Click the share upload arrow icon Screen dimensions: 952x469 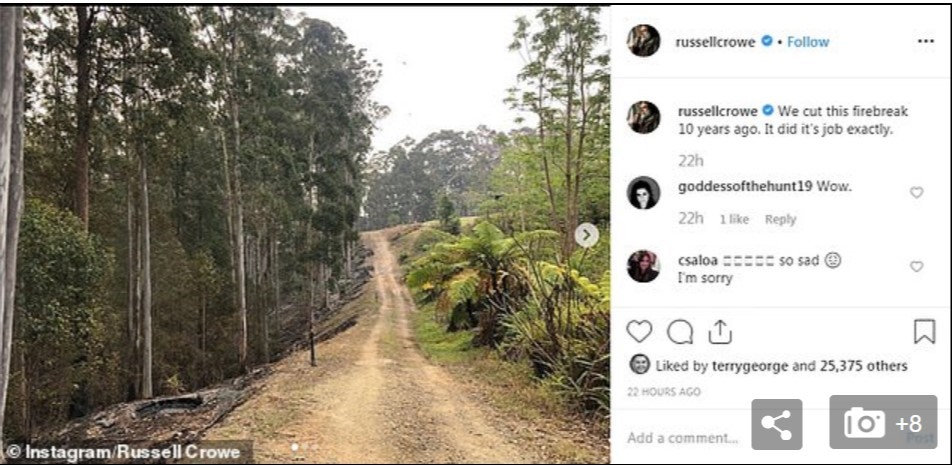coord(720,332)
